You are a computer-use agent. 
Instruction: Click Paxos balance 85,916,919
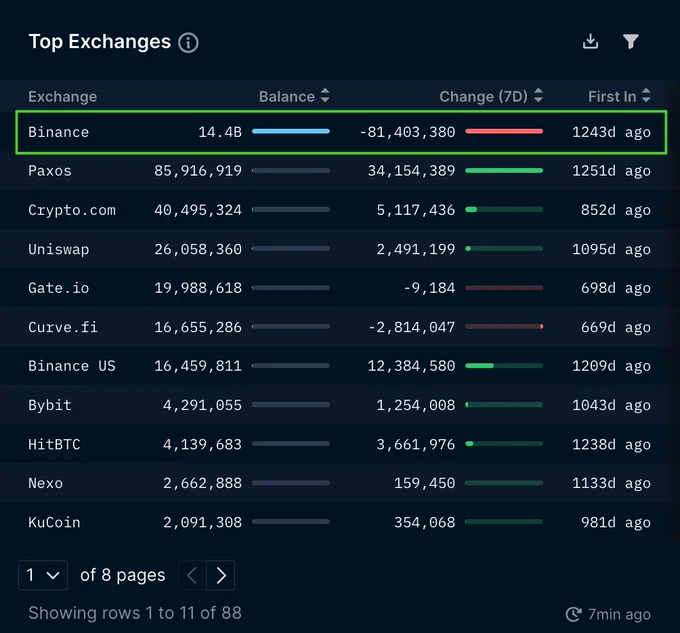pos(198,171)
